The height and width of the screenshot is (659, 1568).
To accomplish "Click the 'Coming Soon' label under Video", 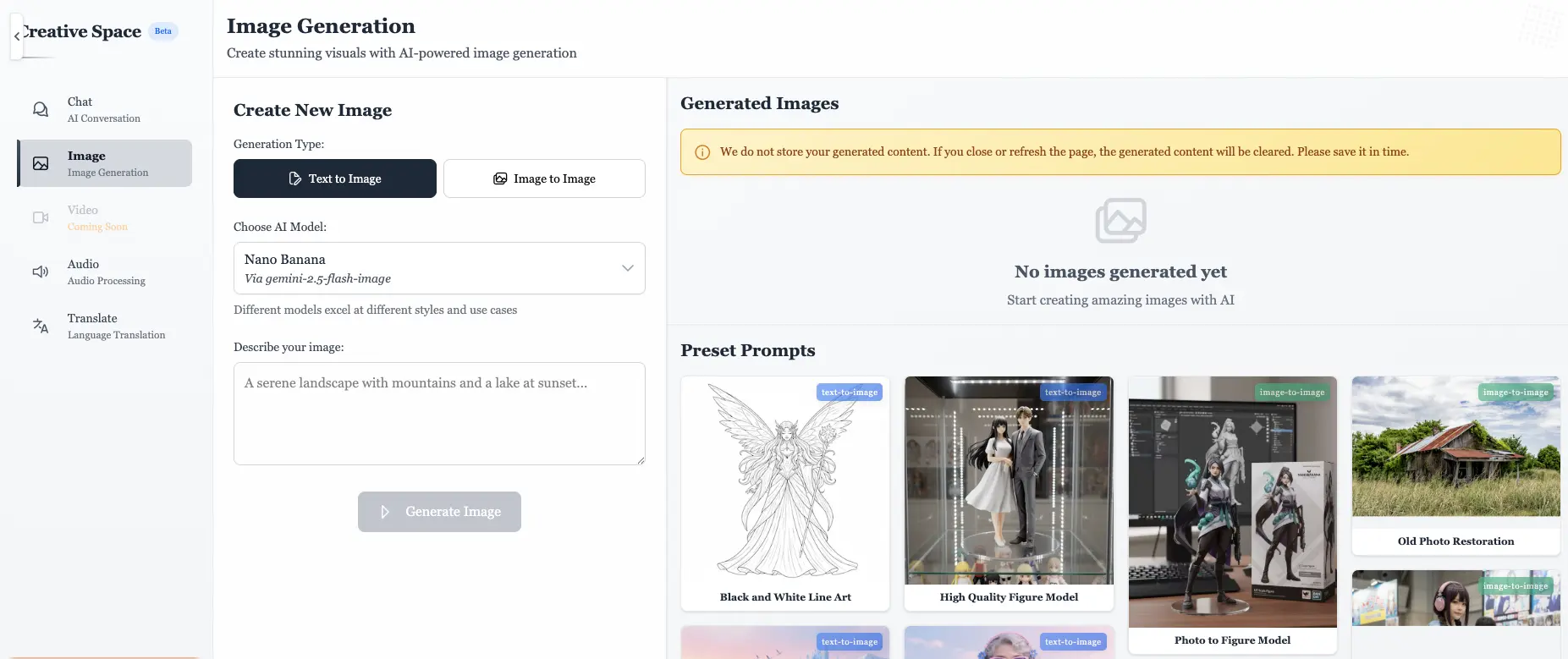I will click(x=97, y=227).
